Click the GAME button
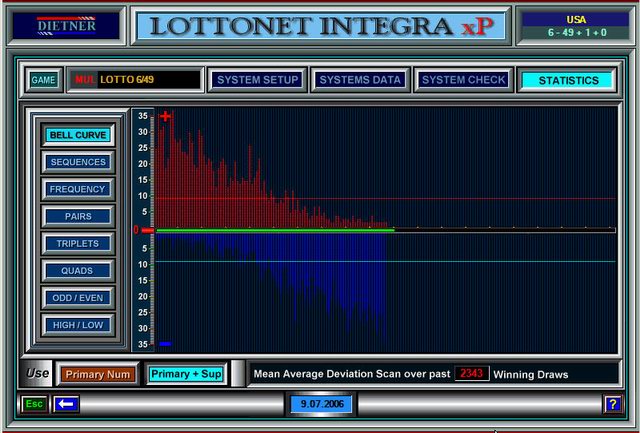 (43, 80)
